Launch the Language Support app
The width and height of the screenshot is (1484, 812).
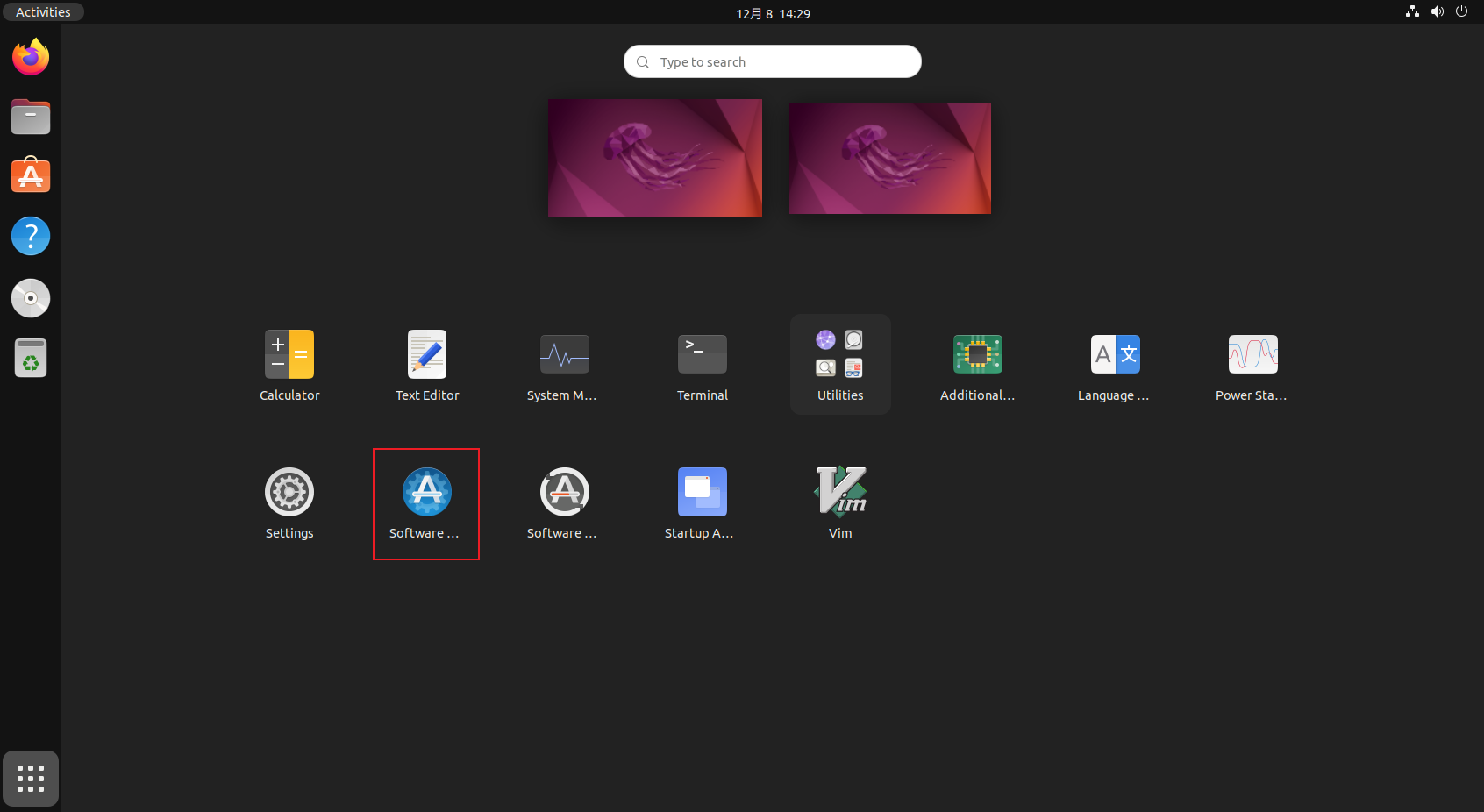1116,365
